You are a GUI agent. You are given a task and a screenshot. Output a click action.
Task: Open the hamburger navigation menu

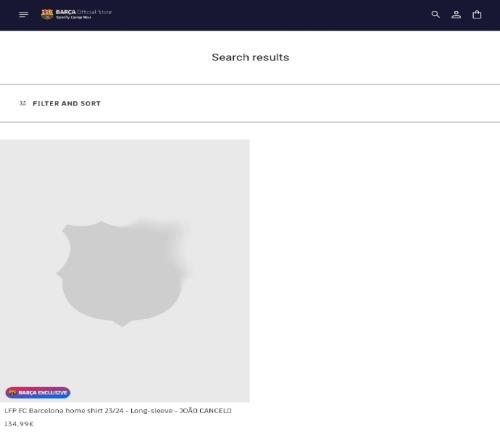(x=23, y=14)
